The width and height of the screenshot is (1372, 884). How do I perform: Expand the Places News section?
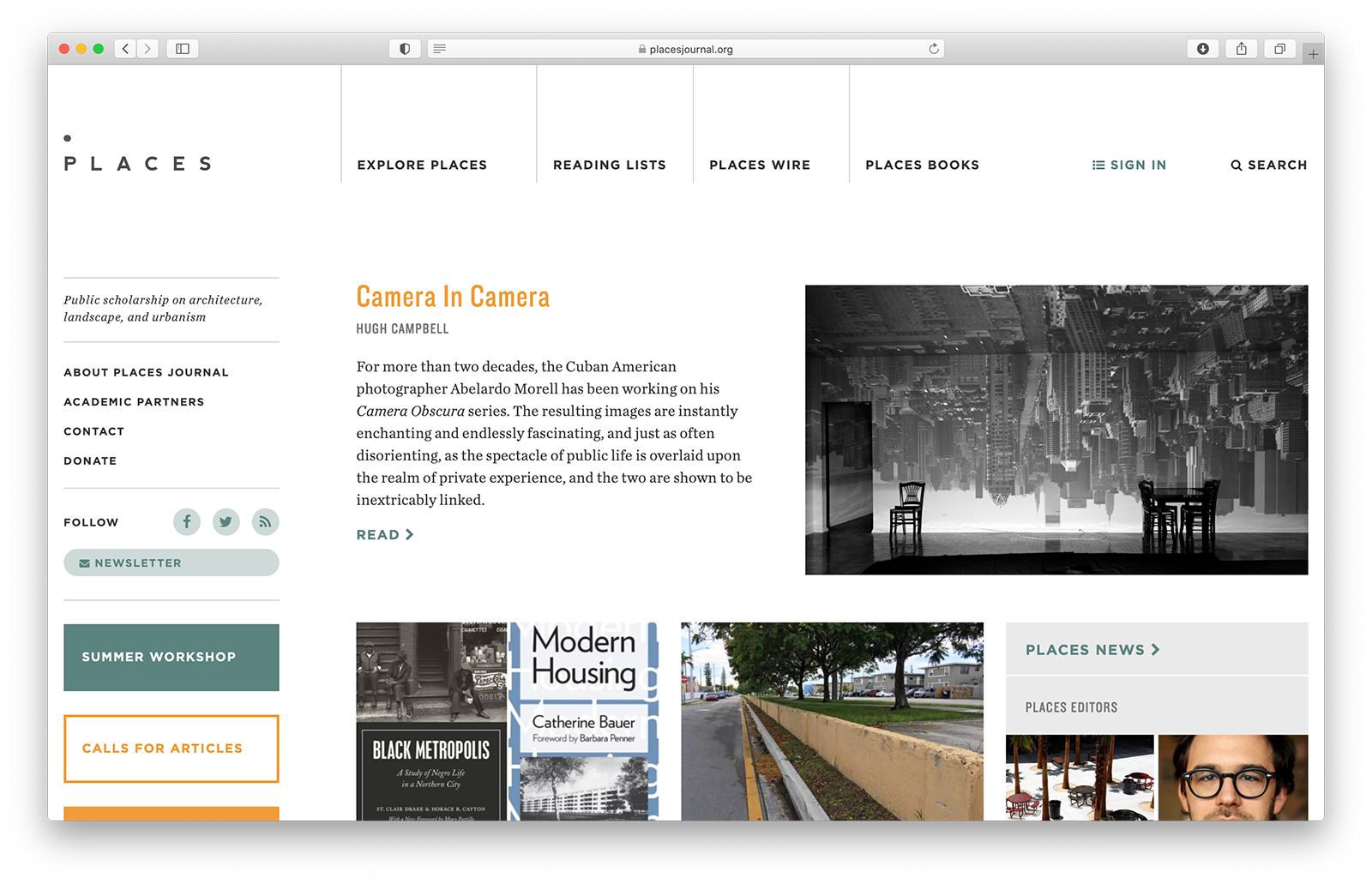tap(1092, 650)
